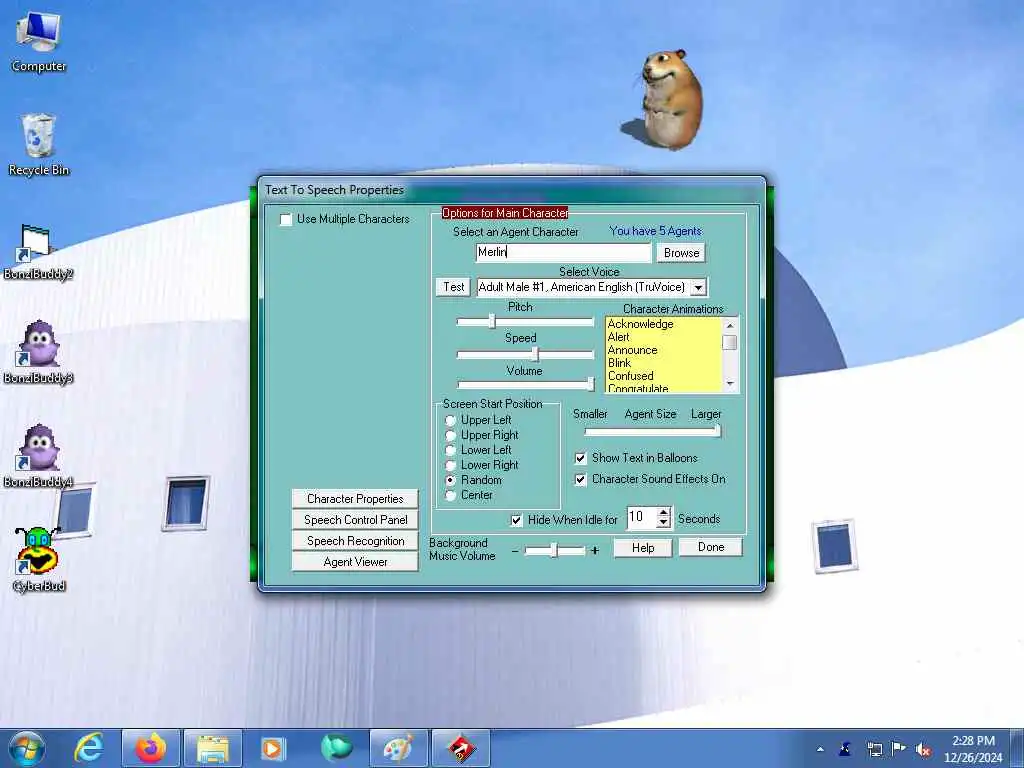Select Lower Left start position
1024x768 pixels.
(x=450, y=451)
